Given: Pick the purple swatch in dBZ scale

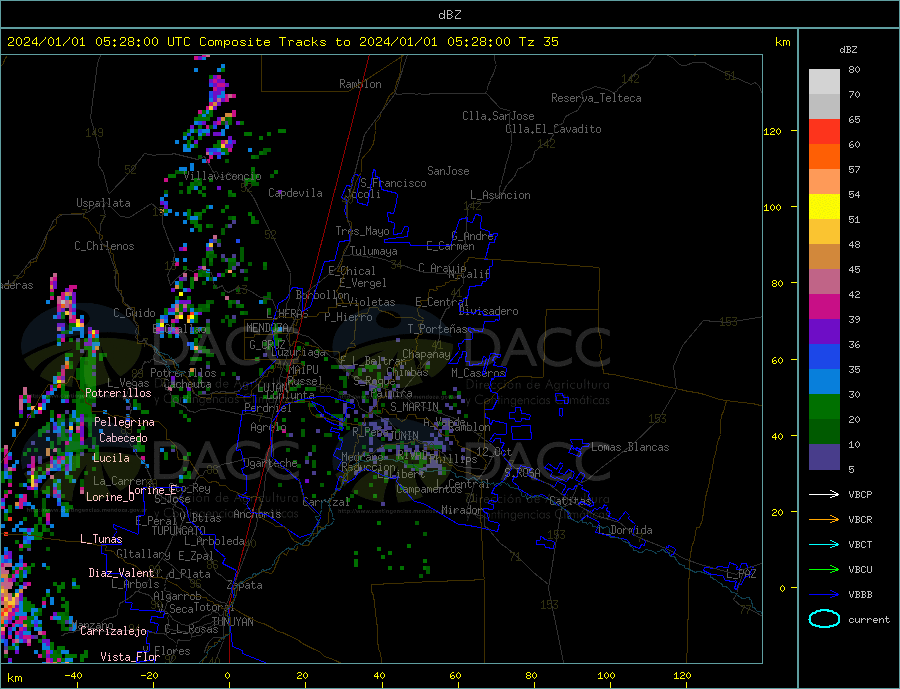Looking at the screenshot, I should pos(824,332).
